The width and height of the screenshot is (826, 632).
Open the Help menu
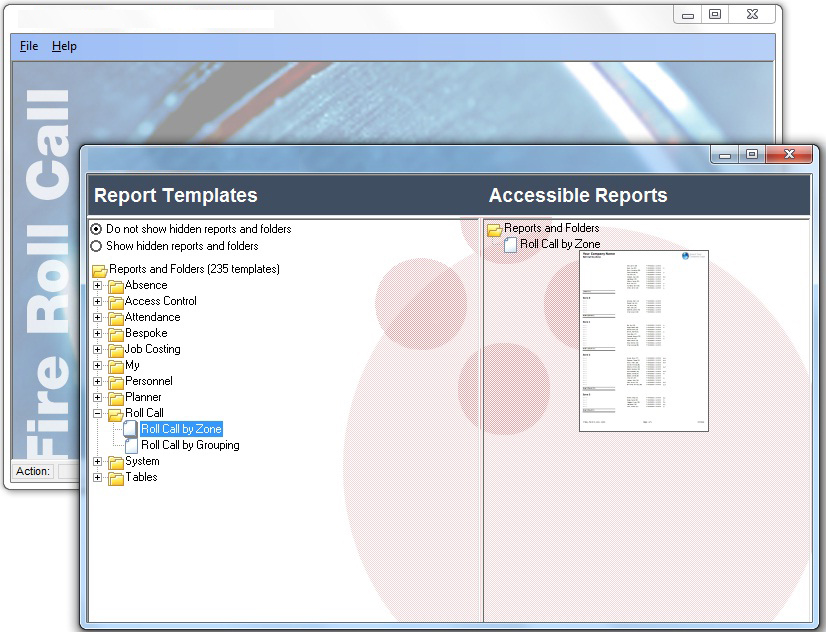pos(64,46)
